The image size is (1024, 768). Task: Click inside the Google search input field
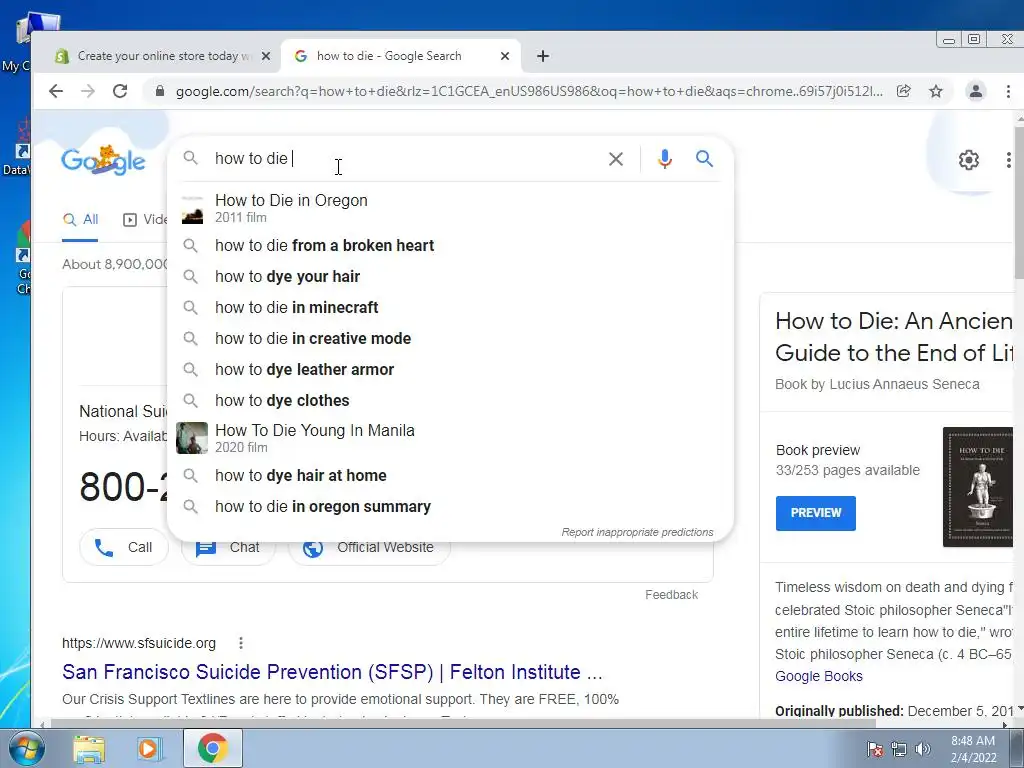tap(405, 159)
